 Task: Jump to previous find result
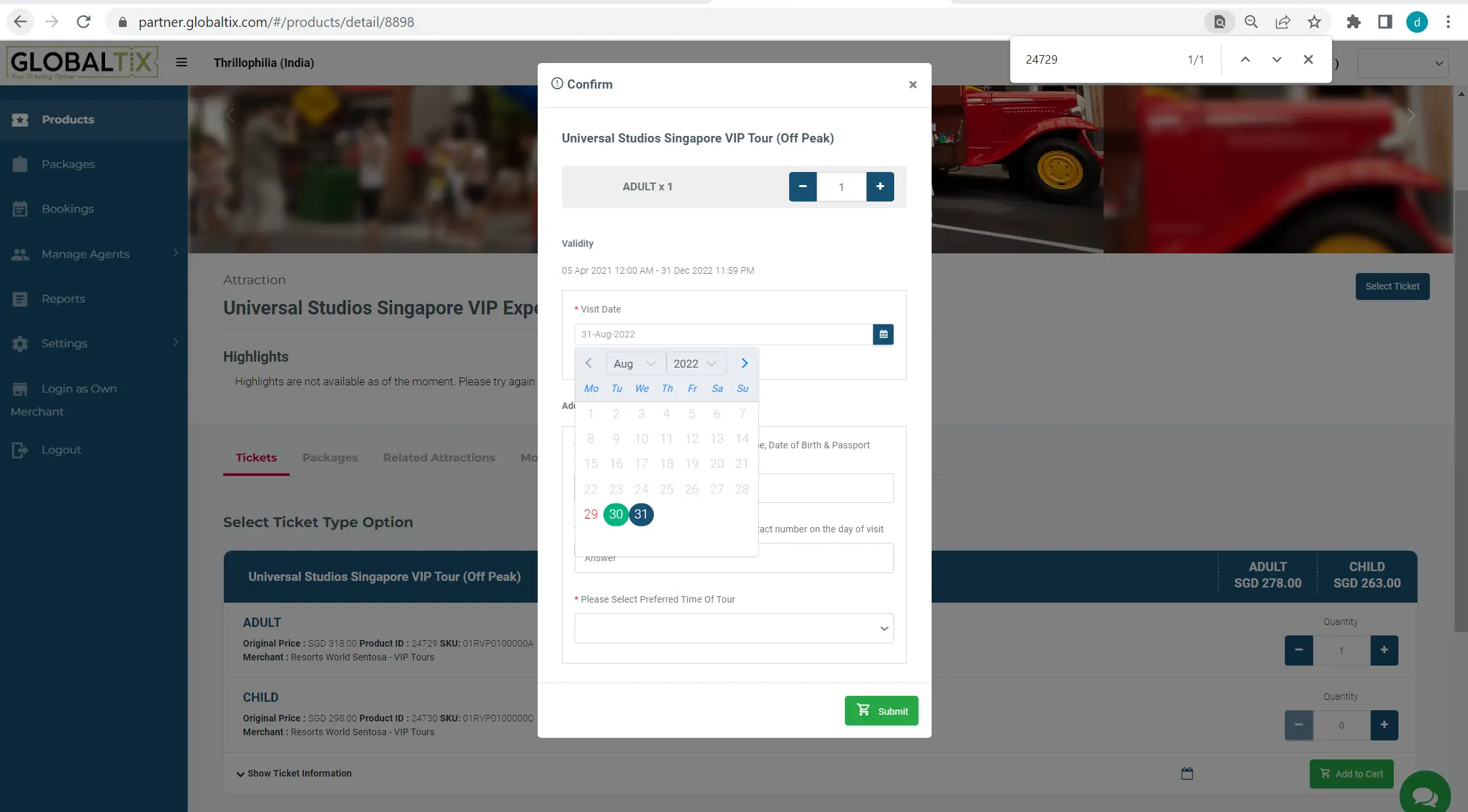tap(1245, 59)
